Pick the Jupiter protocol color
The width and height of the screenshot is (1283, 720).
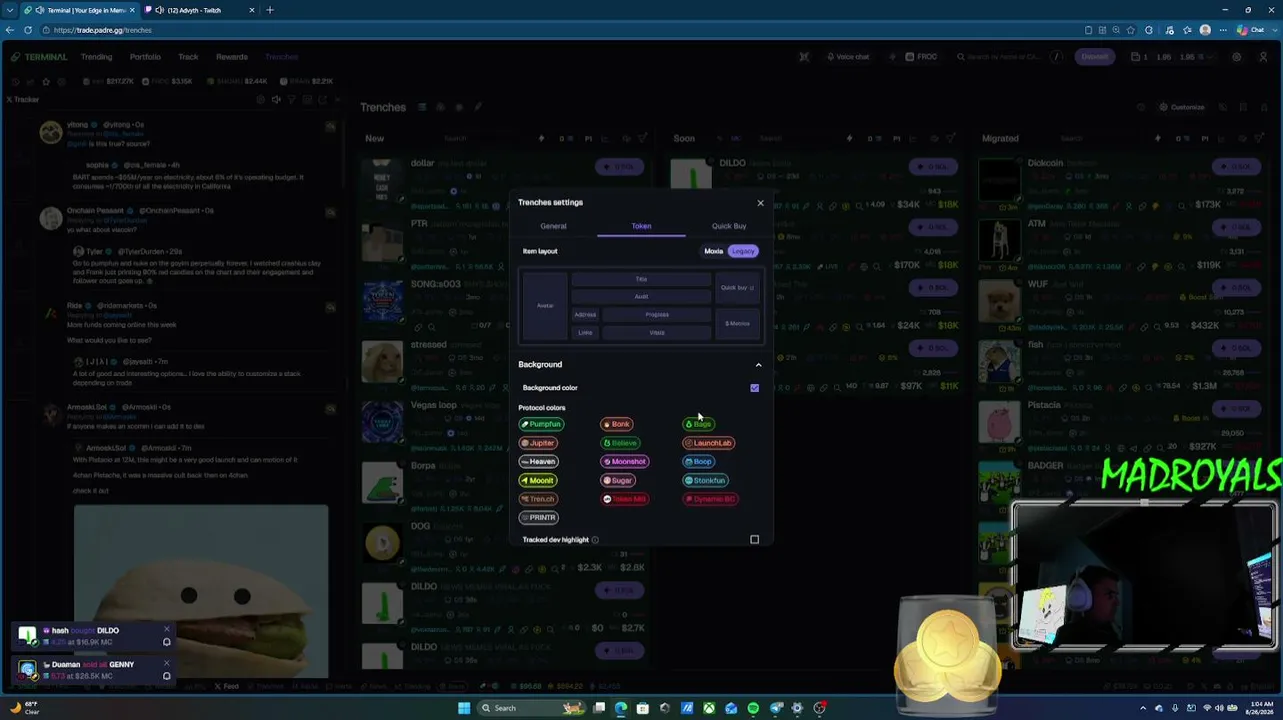(538, 443)
